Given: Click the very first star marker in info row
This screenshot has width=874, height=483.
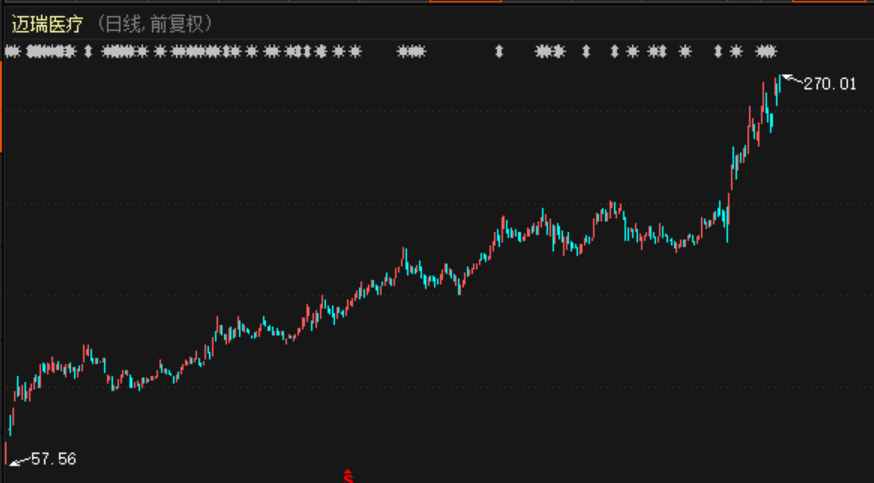Looking at the screenshot, I should tap(12, 52).
